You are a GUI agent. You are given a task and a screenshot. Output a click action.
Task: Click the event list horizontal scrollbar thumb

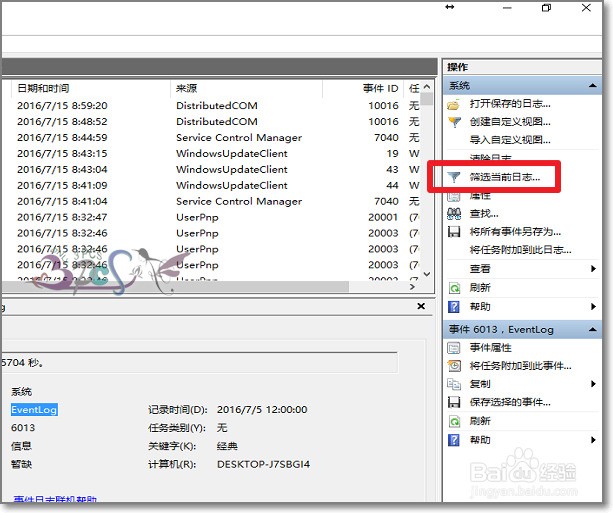[x=175, y=287]
